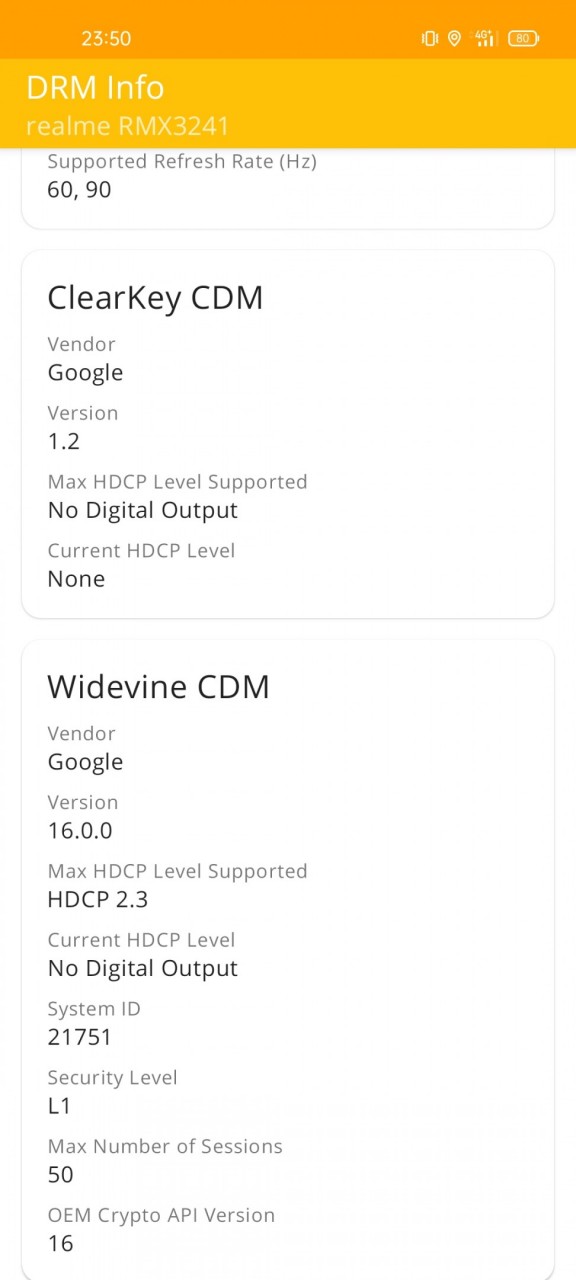Tap the Supported Refresh Rate value 60, 90
This screenshot has height=1280, width=576.
pos(79,189)
